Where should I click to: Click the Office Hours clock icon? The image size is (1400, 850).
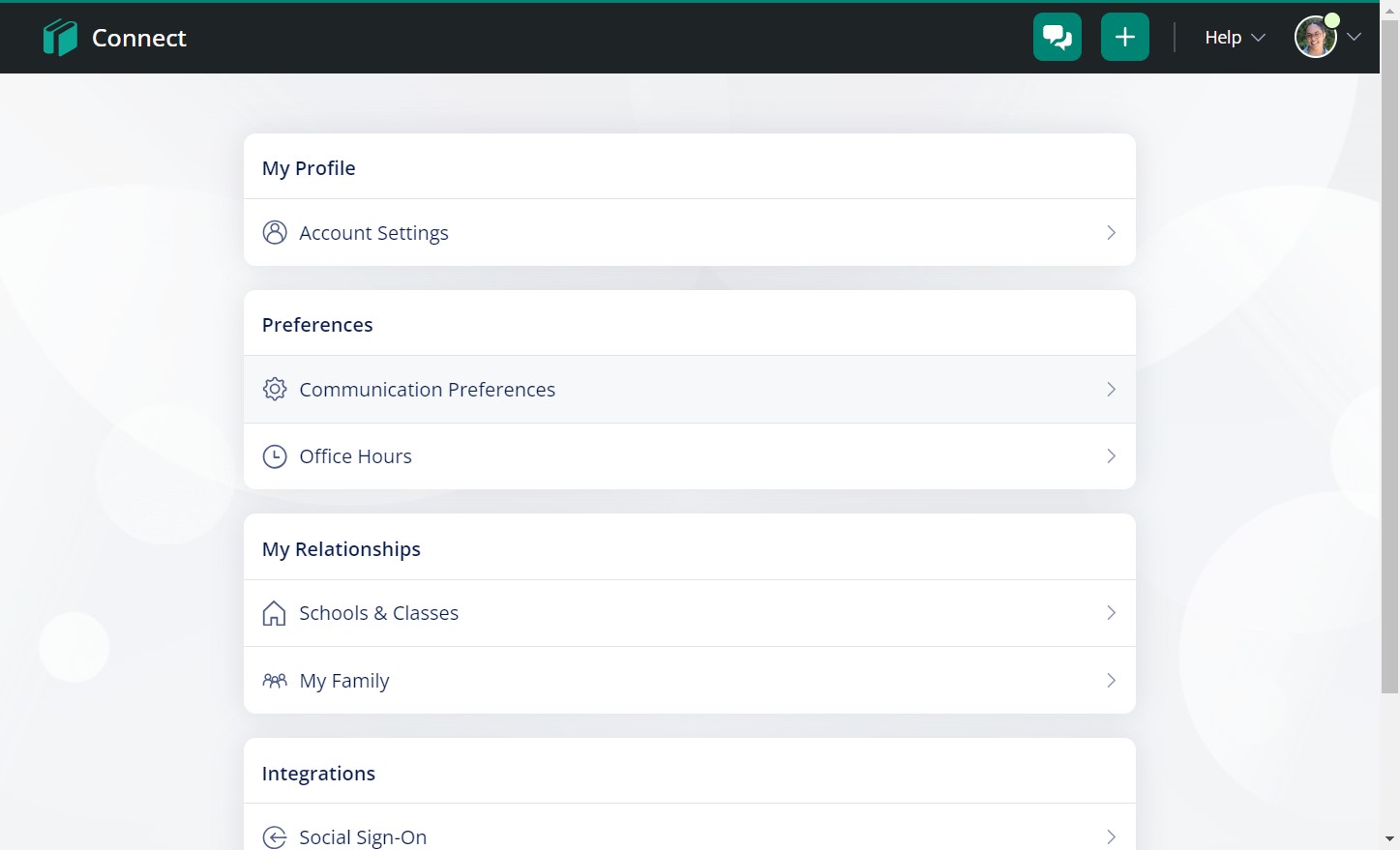(275, 456)
